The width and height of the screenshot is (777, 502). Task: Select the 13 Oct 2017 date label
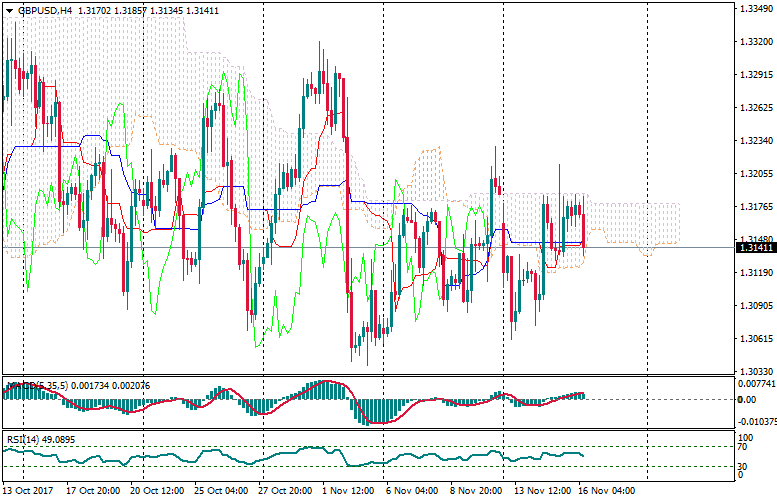coord(29,491)
